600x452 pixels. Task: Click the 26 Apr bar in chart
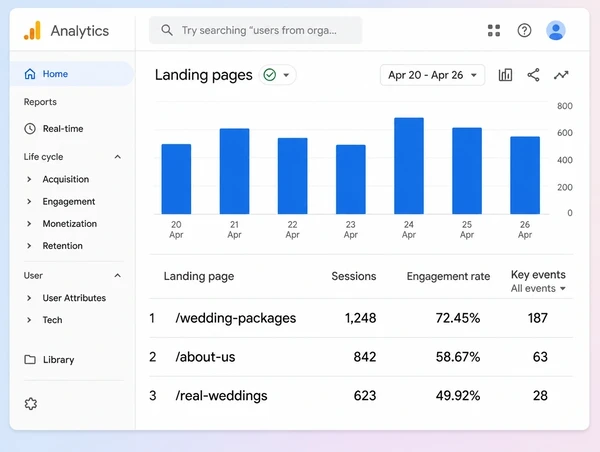(x=525, y=175)
